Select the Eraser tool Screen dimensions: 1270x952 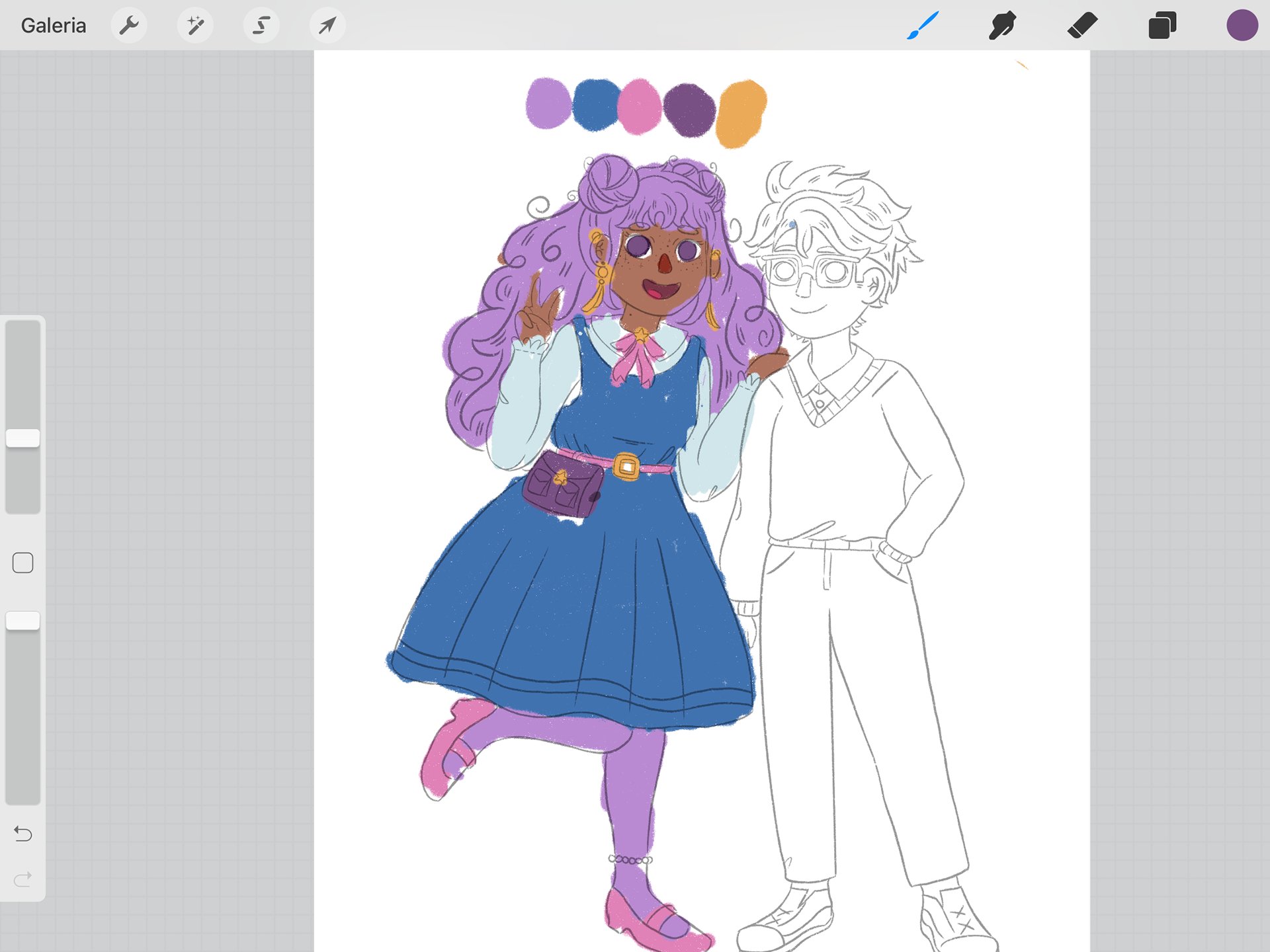click(1083, 26)
